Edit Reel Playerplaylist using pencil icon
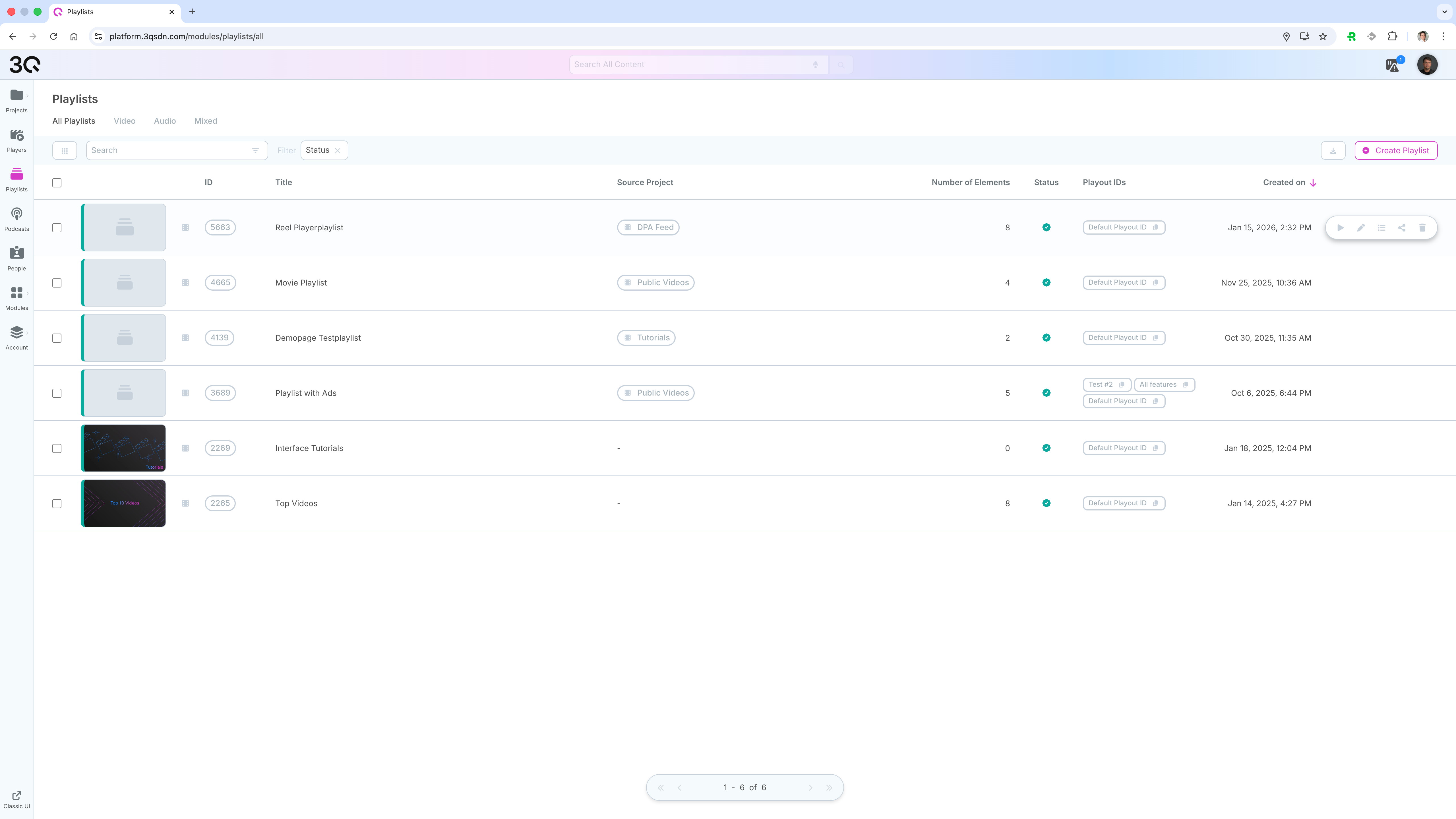The width and height of the screenshot is (1456, 819). tap(1361, 228)
